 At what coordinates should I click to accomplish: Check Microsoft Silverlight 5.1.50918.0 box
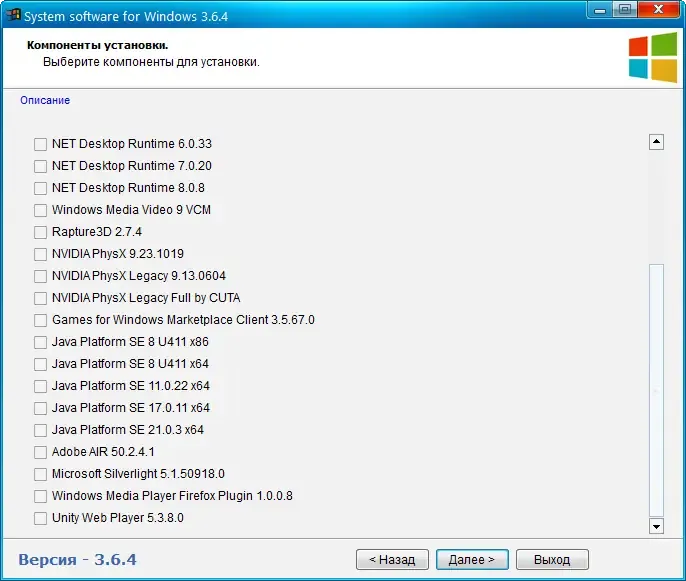(x=40, y=474)
